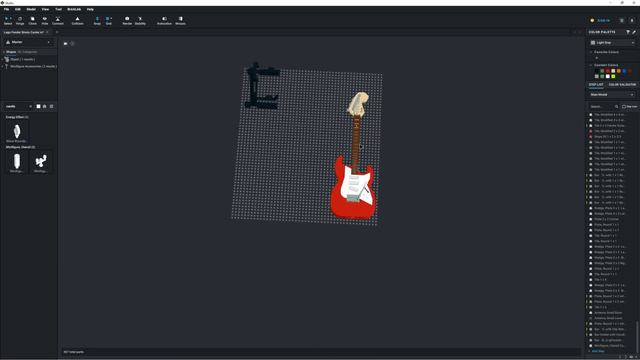The width and height of the screenshot is (640, 360).
Task: Switch parts list to large thumbnail view
Action: [38, 107]
